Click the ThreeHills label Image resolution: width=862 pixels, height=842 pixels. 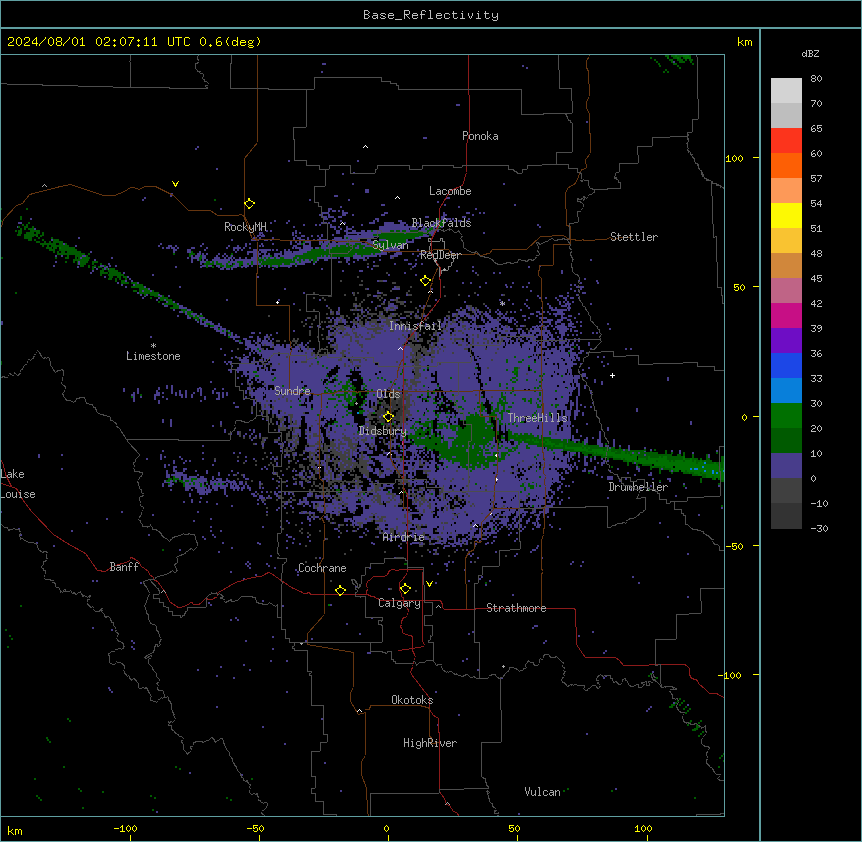tap(537, 418)
